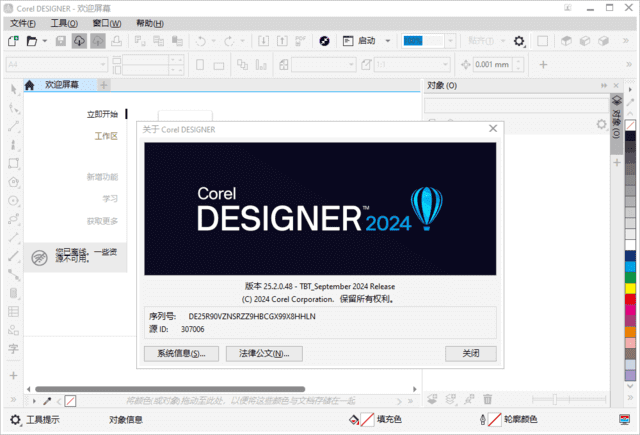Click the Options gear in the toolbar

pos(519,41)
